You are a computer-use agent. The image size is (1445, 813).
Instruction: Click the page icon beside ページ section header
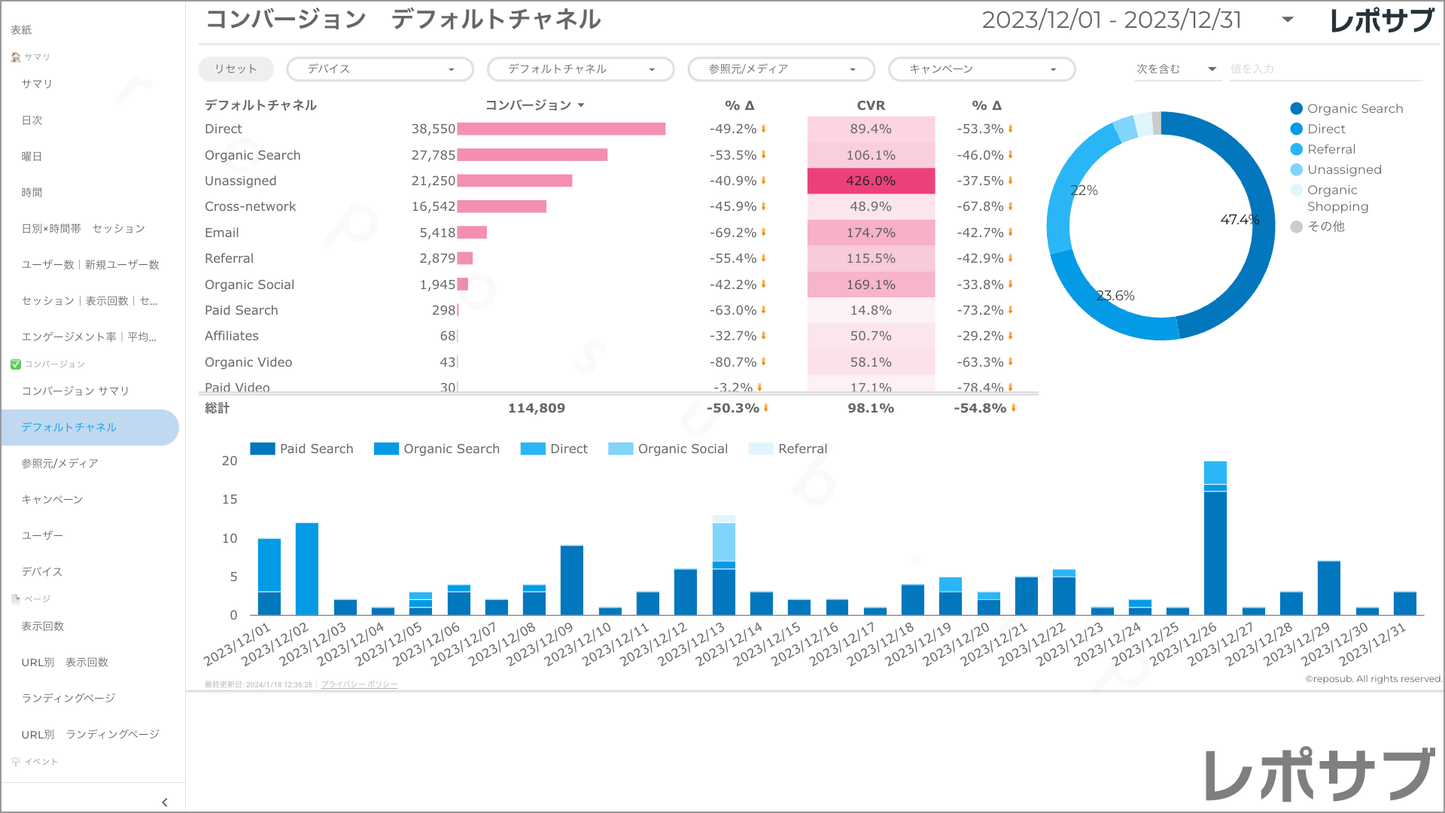tap(15, 599)
